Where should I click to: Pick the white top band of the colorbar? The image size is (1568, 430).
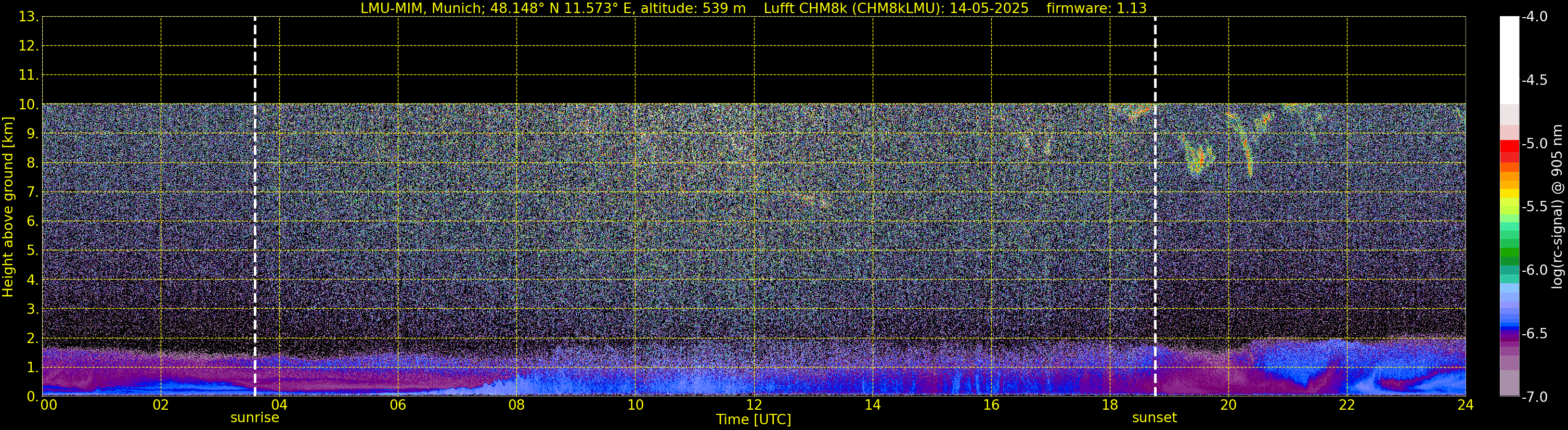point(1509,60)
